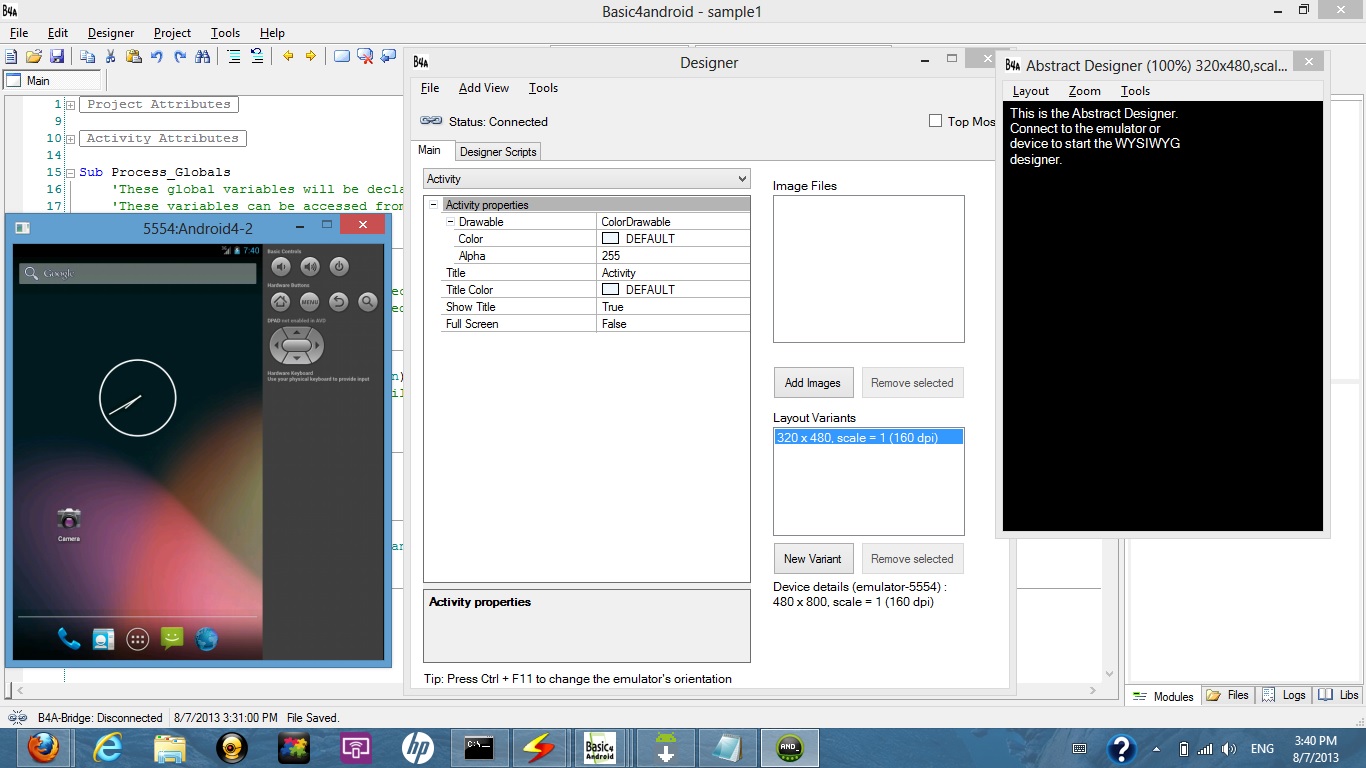This screenshot has width=1366, height=768.
Task: Open the app drawer in emulator dock
Action: coord(138,639)
